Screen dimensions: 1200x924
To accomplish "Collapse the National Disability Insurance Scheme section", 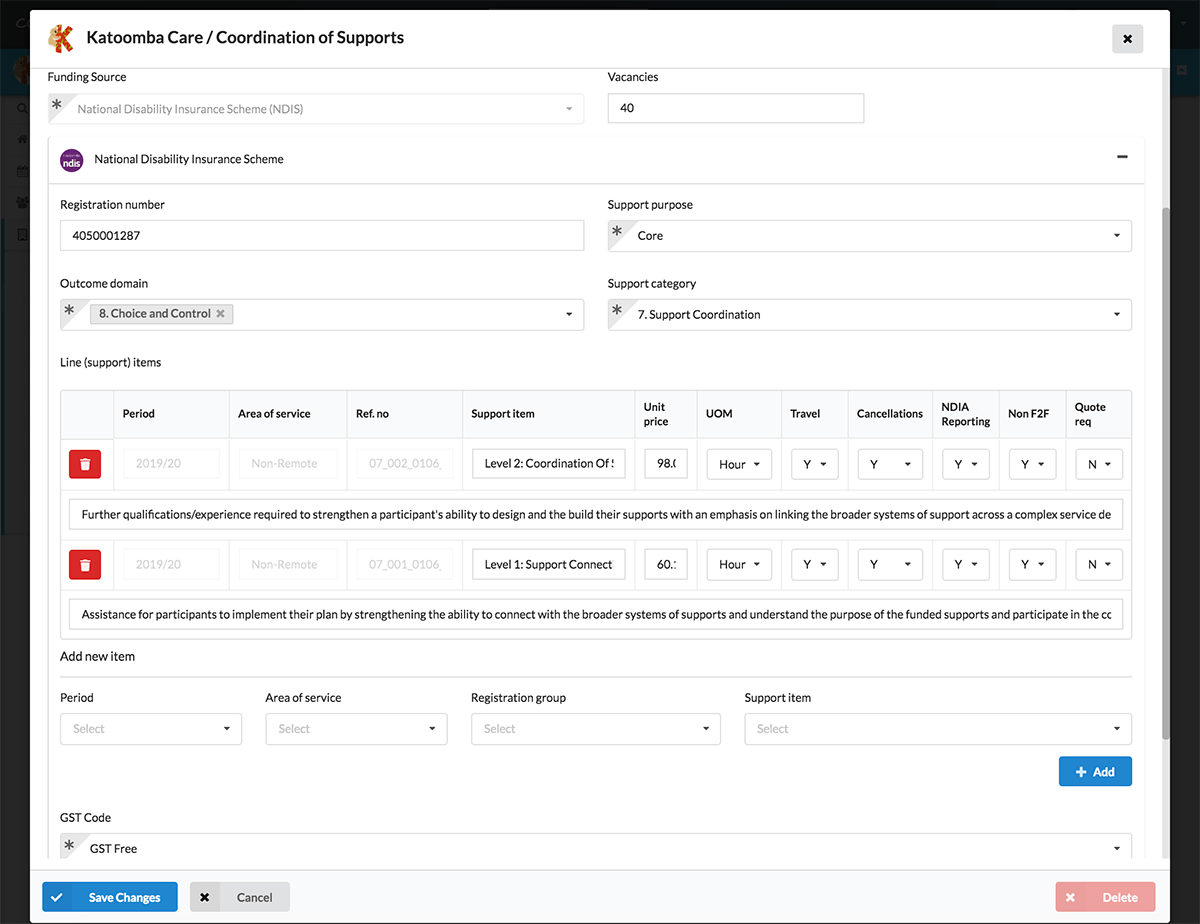I will click(x=1122, y=158).
